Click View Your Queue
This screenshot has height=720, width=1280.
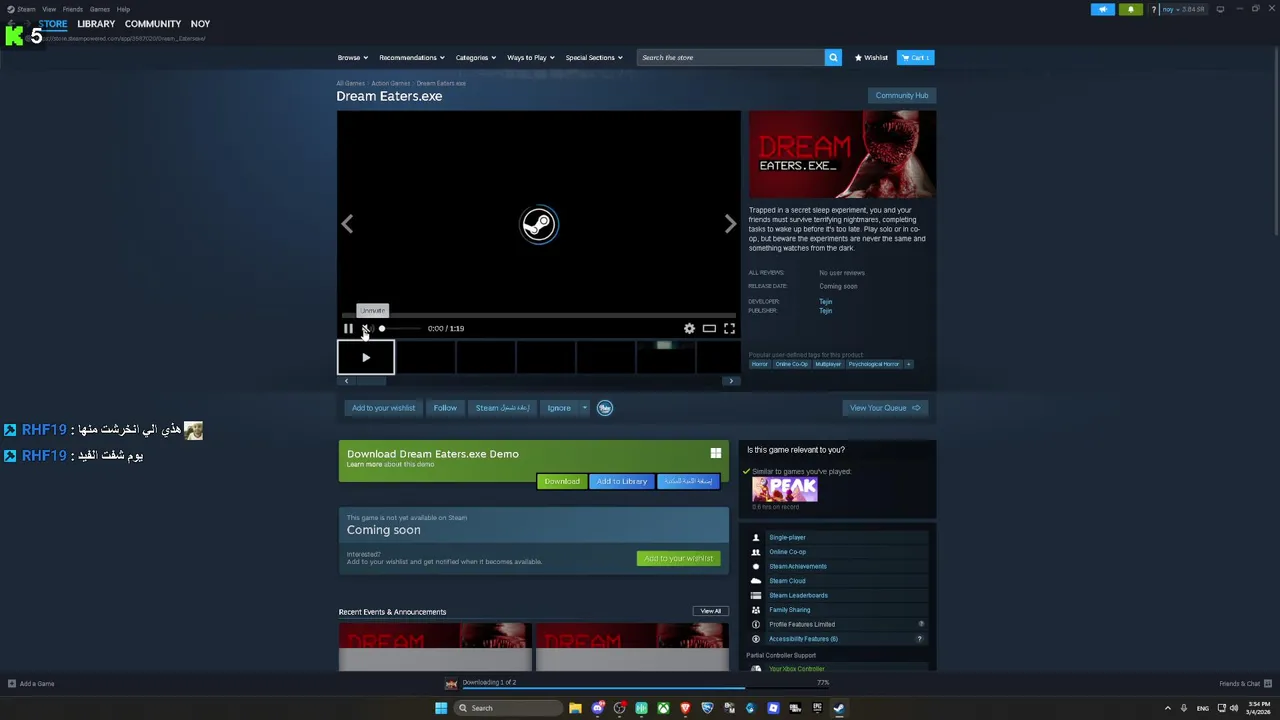(885, 408)
